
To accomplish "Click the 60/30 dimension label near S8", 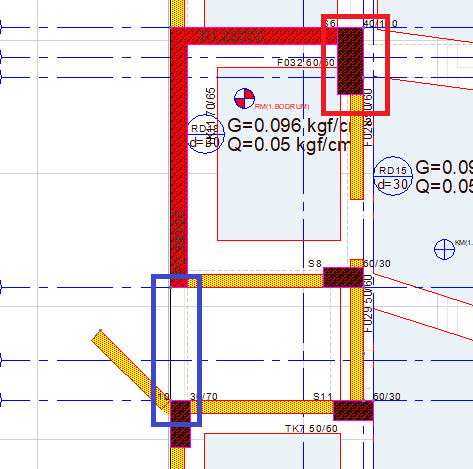I will point(377,264).
